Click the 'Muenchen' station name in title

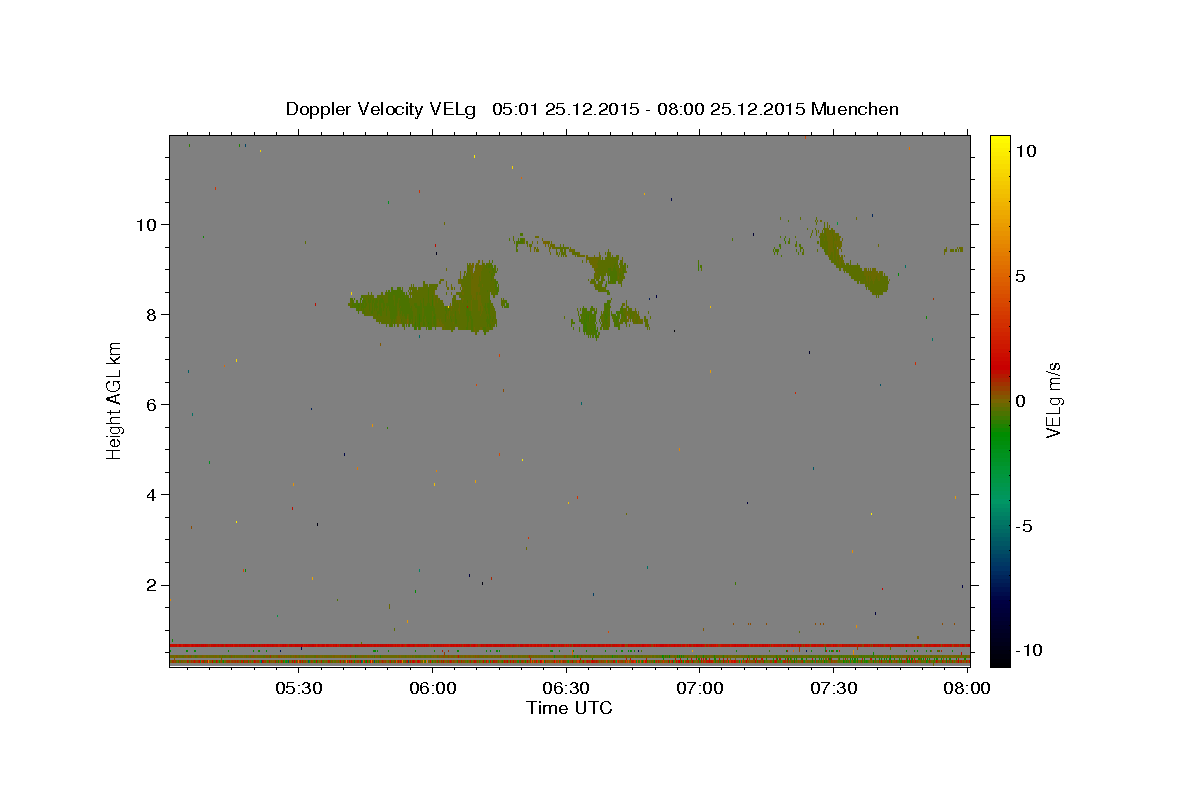point(855,109)
